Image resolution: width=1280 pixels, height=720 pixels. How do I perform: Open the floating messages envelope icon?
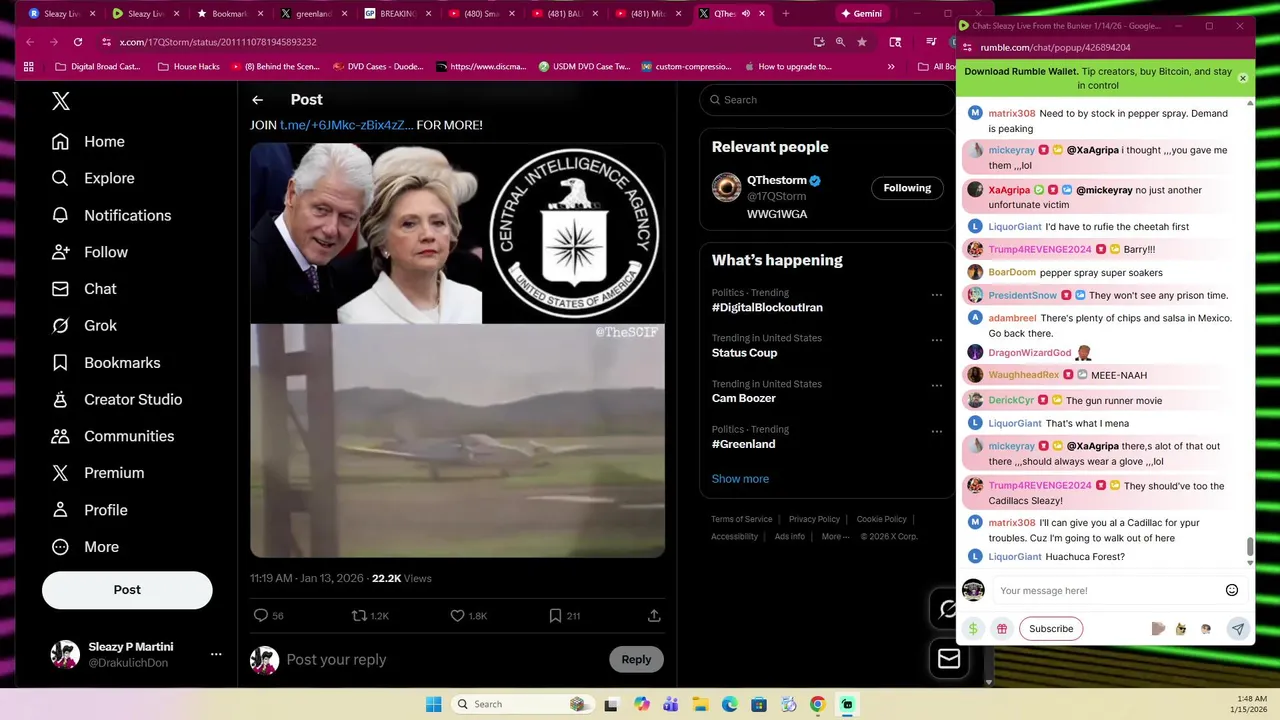(x=948, y=659)
